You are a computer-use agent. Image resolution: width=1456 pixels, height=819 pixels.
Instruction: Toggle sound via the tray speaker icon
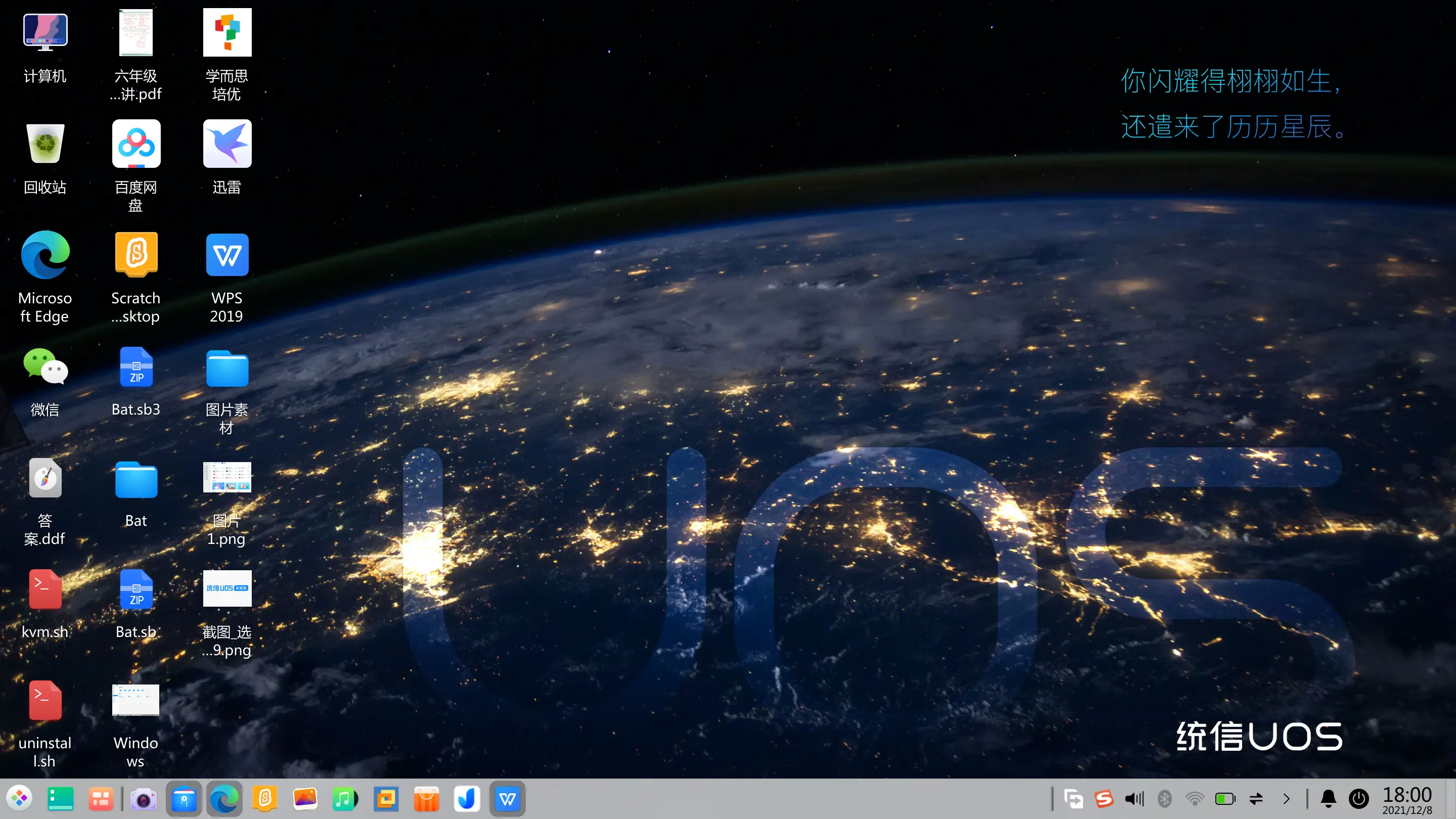[x=1134, y=799]
